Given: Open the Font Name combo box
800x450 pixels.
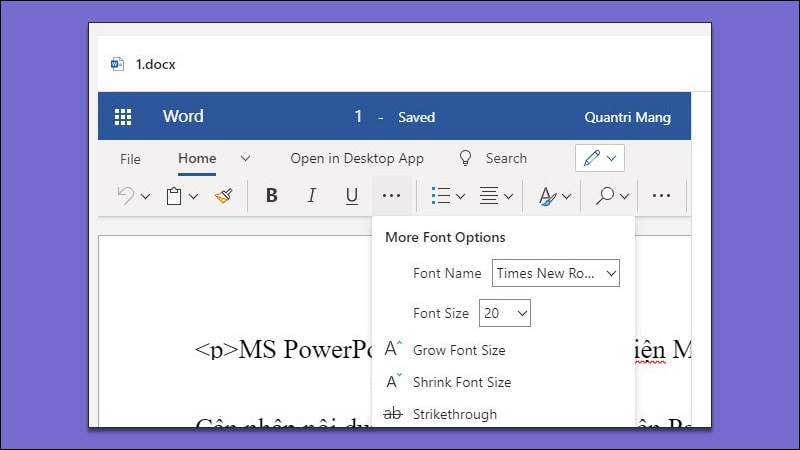Looking at the screenshot, I should (556, 273).
